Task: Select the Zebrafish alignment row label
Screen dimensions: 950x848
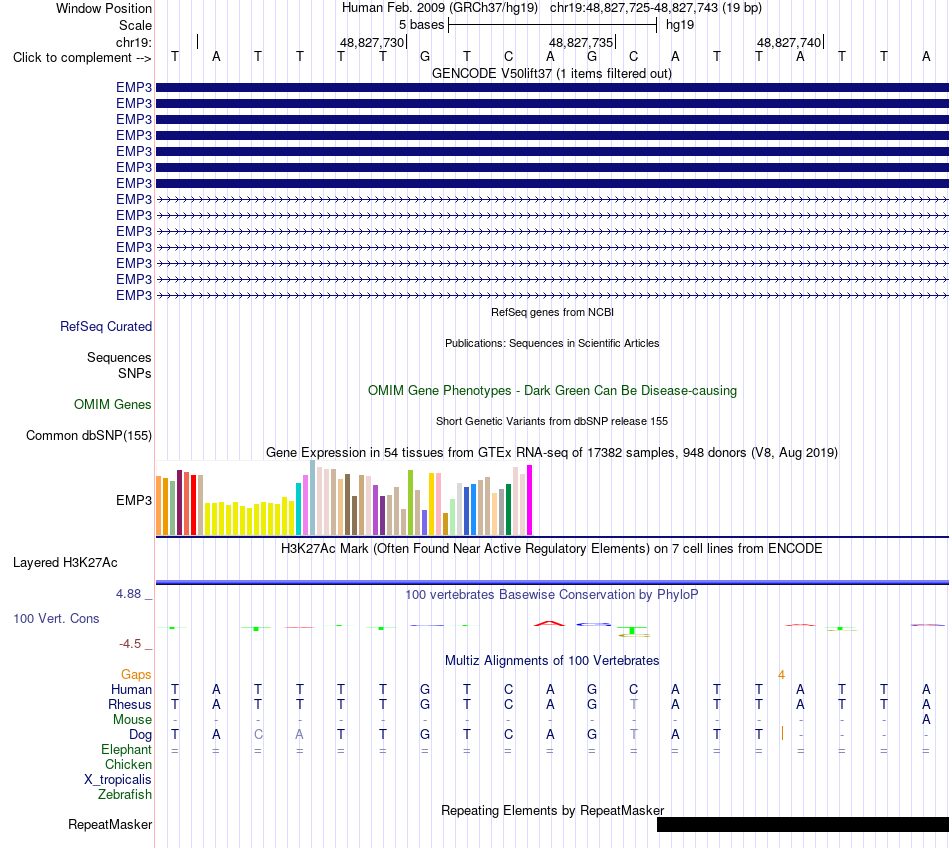Action: point(125,795)
